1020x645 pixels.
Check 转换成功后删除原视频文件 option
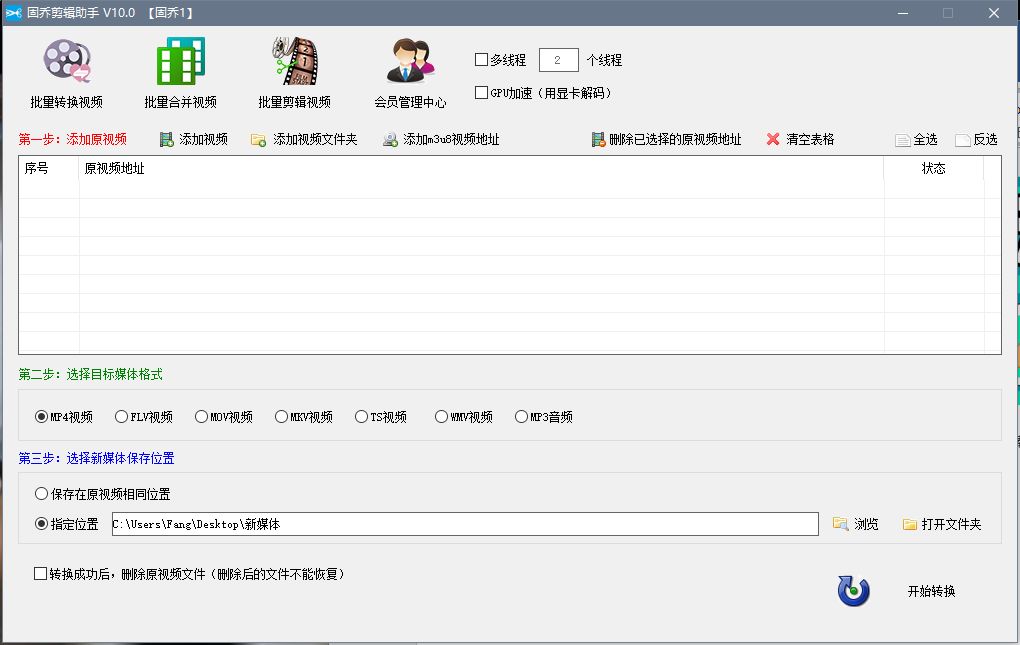click(40, 573)
